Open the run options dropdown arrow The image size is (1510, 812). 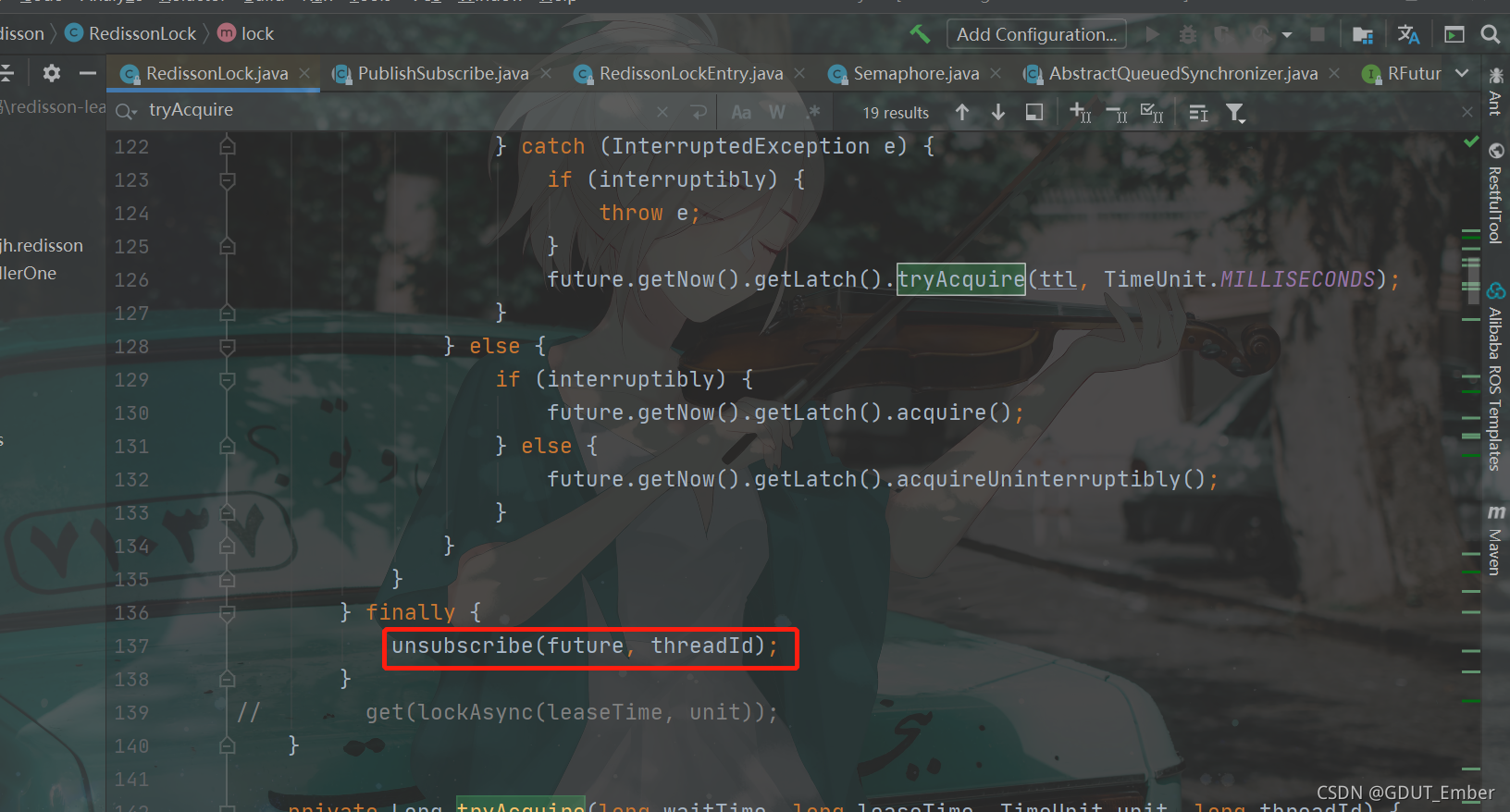1287,35
